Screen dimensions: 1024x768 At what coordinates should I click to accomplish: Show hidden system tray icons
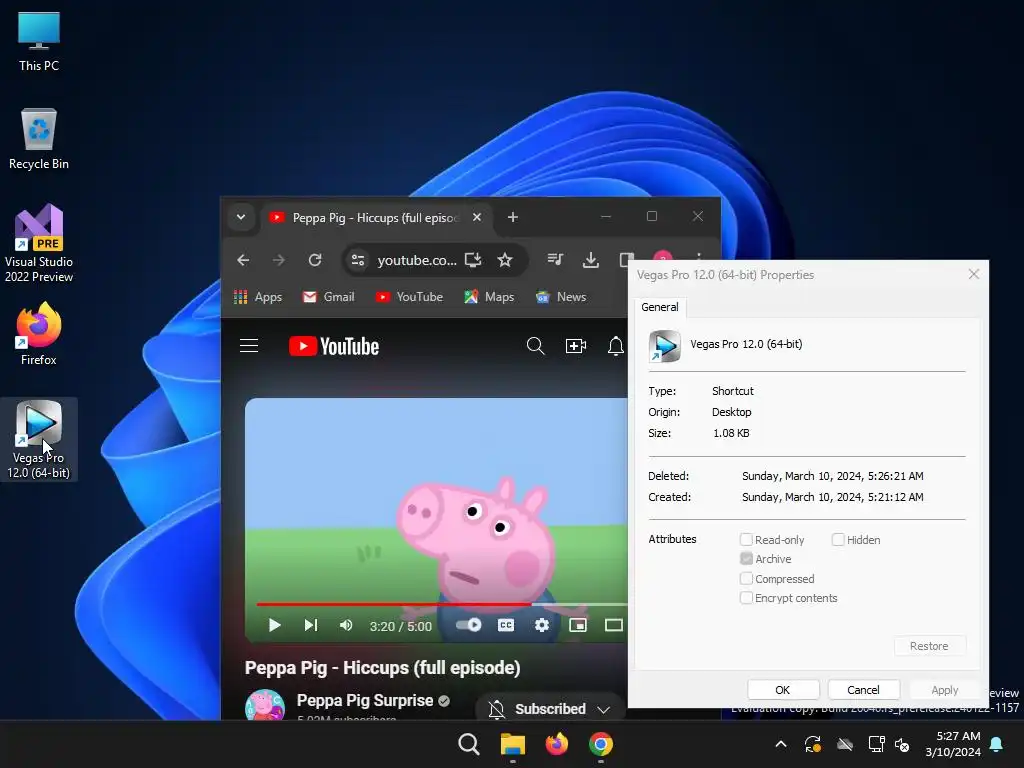pos(780,744)
